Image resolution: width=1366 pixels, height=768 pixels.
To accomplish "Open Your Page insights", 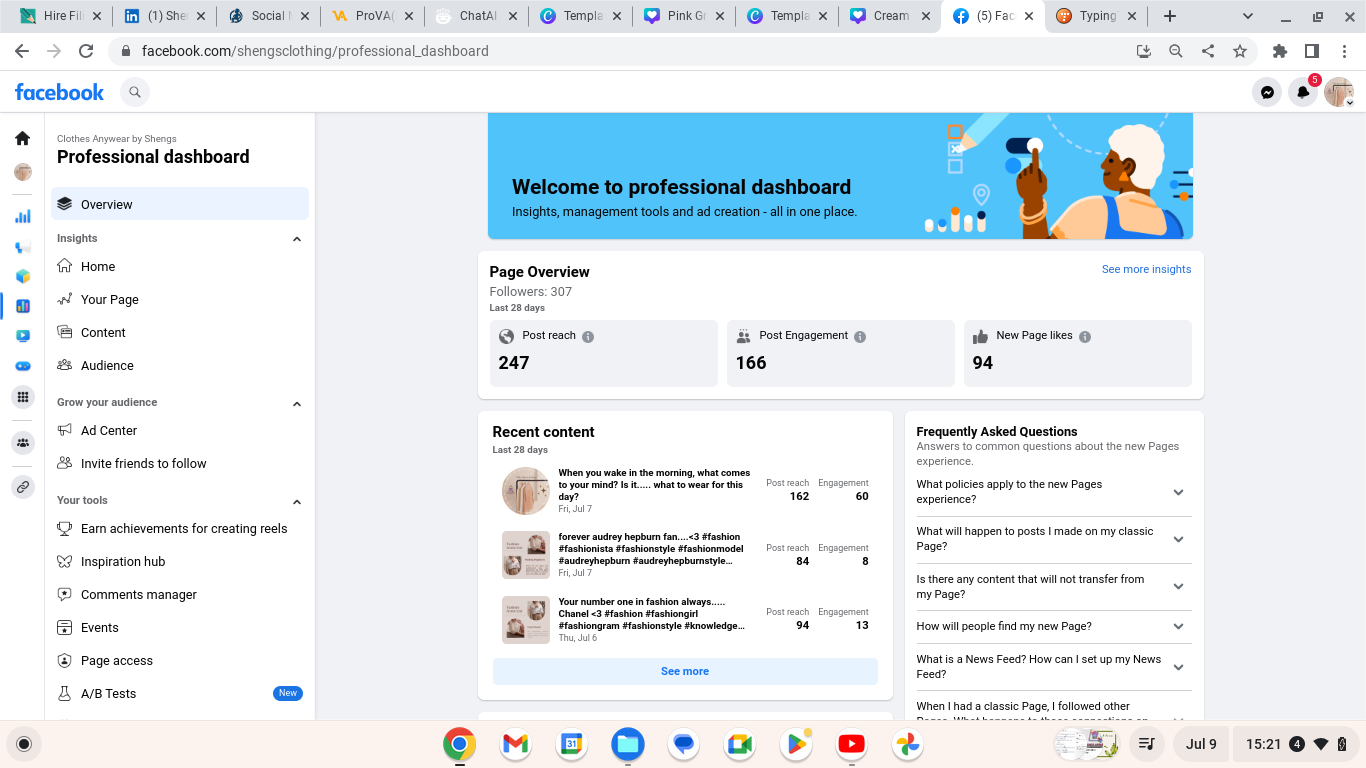I will point(180,300).
